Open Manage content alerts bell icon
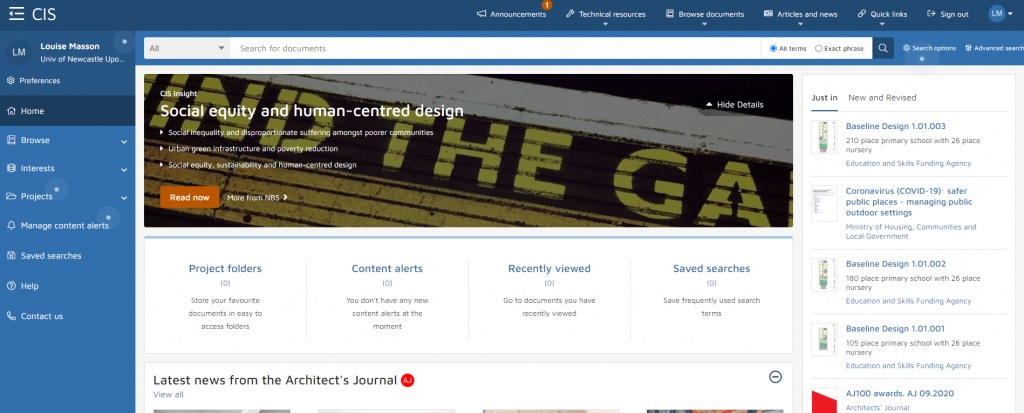Screen dimensions: 1024x413 (11, 226)
